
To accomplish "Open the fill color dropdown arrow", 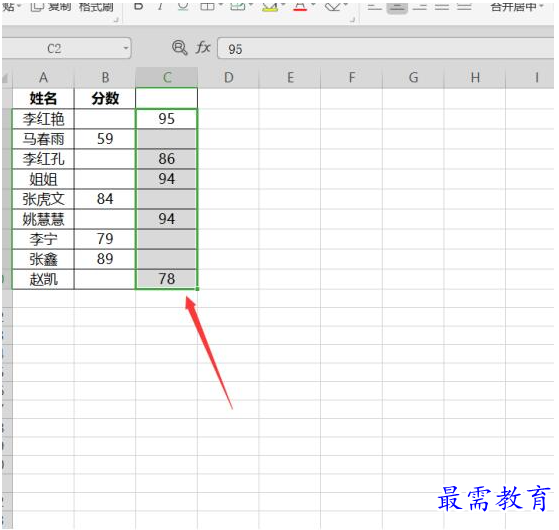I will (283, 5).
